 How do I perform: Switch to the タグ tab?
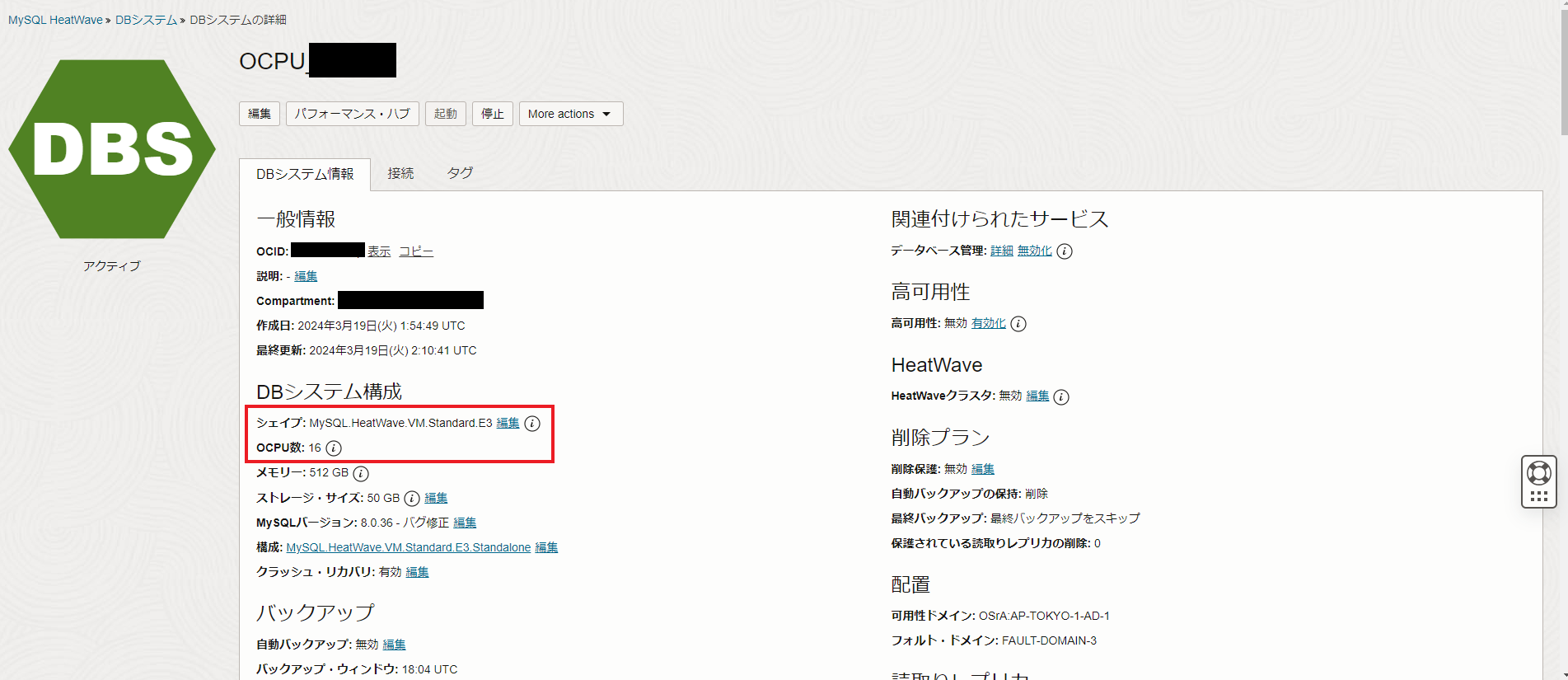click(x=460, y=173)
